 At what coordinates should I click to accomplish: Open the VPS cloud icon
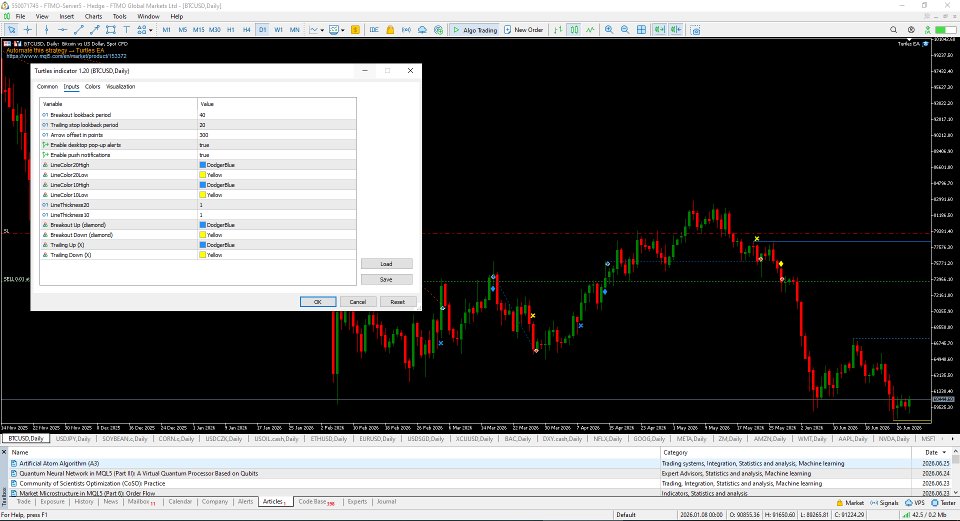click(422, 29)
